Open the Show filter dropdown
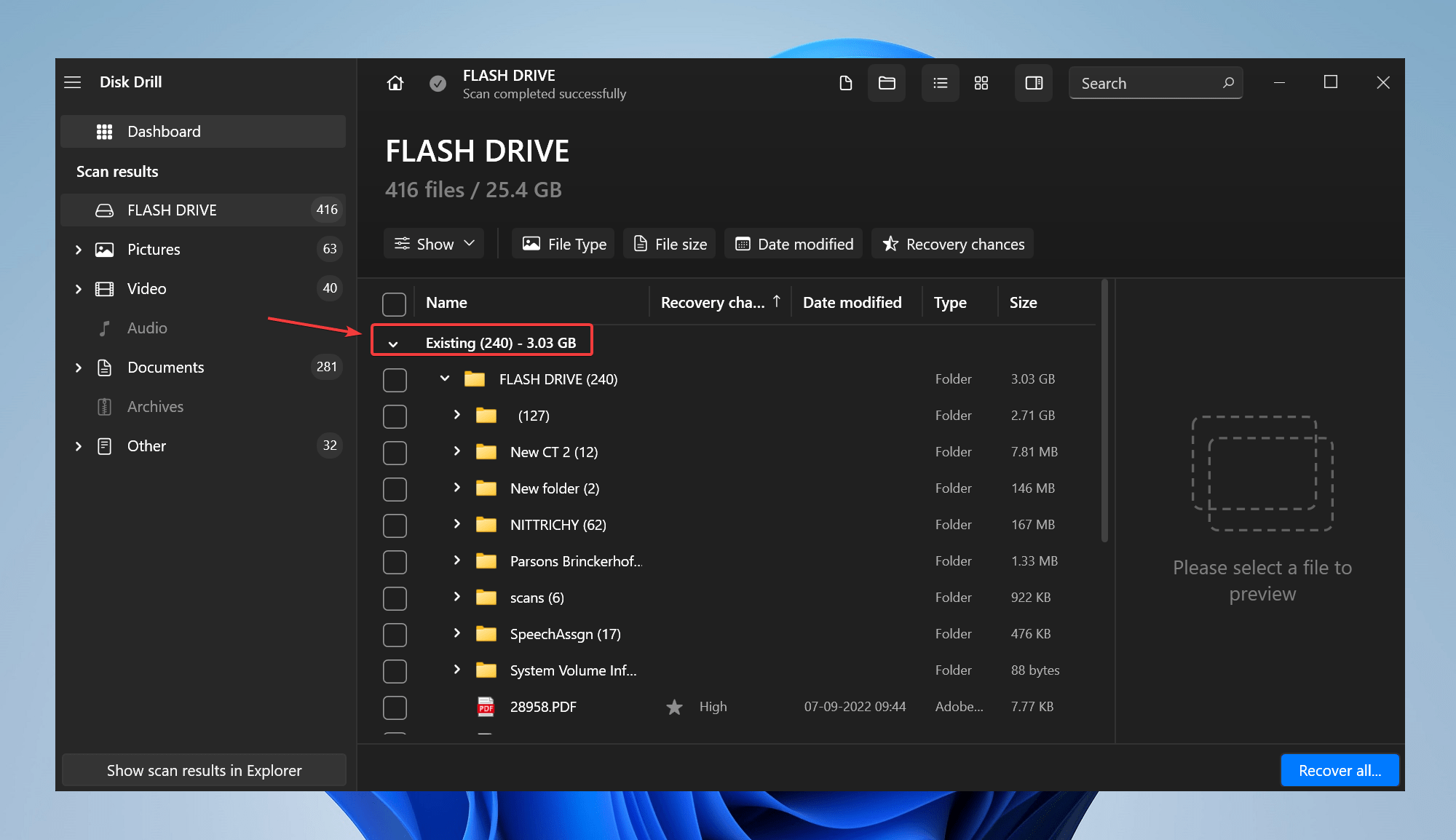The image size is (1456, 840). click(434, 244)
